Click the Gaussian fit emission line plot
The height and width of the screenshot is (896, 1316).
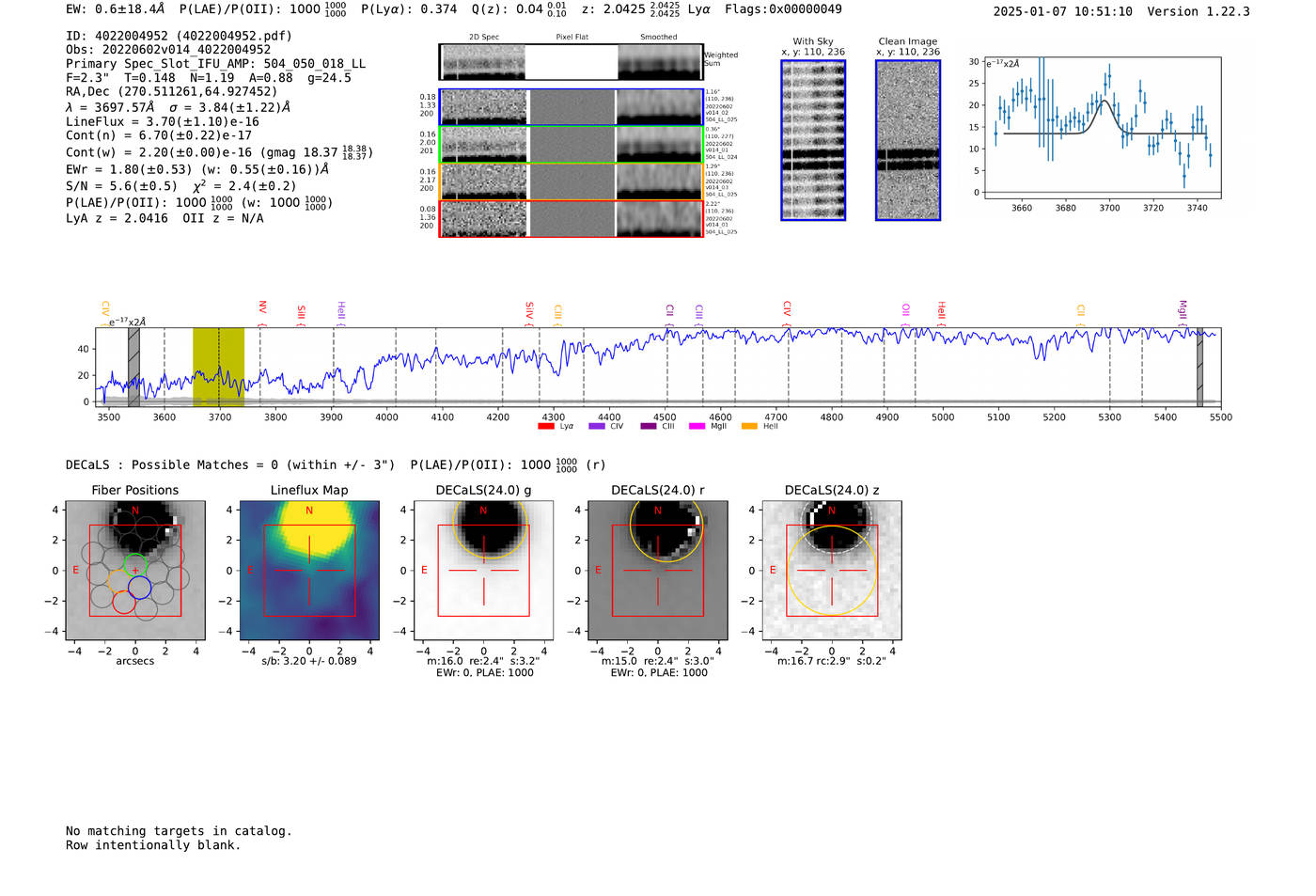[1102, 128]
